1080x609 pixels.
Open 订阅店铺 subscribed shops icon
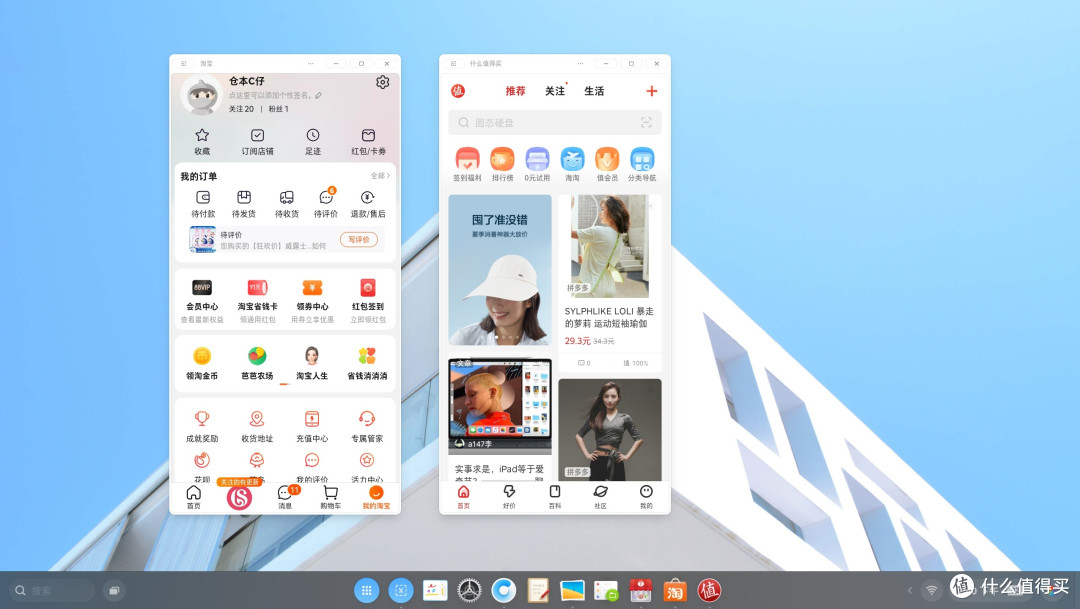click(x=257, y=135)
